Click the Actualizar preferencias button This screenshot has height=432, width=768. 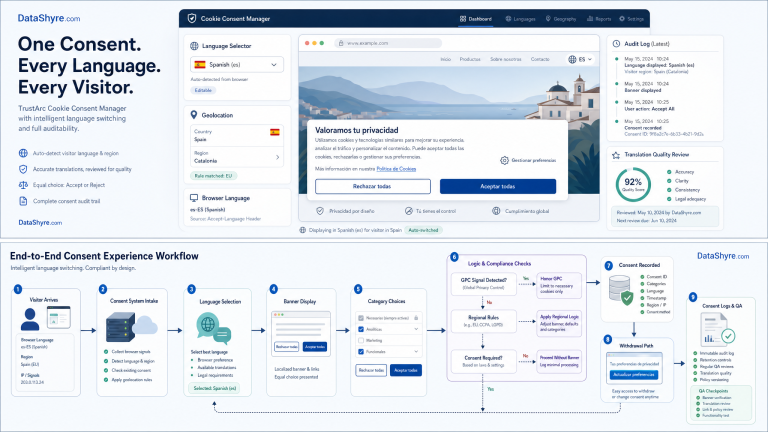(634, 375)
